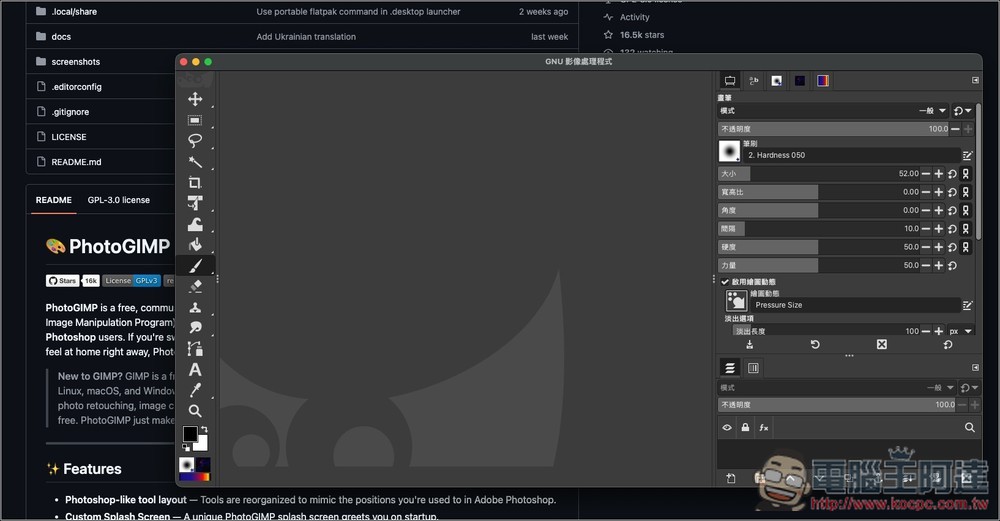Toggle the layer lock header icon
The image size is (1000, 521).
[745, 427]
